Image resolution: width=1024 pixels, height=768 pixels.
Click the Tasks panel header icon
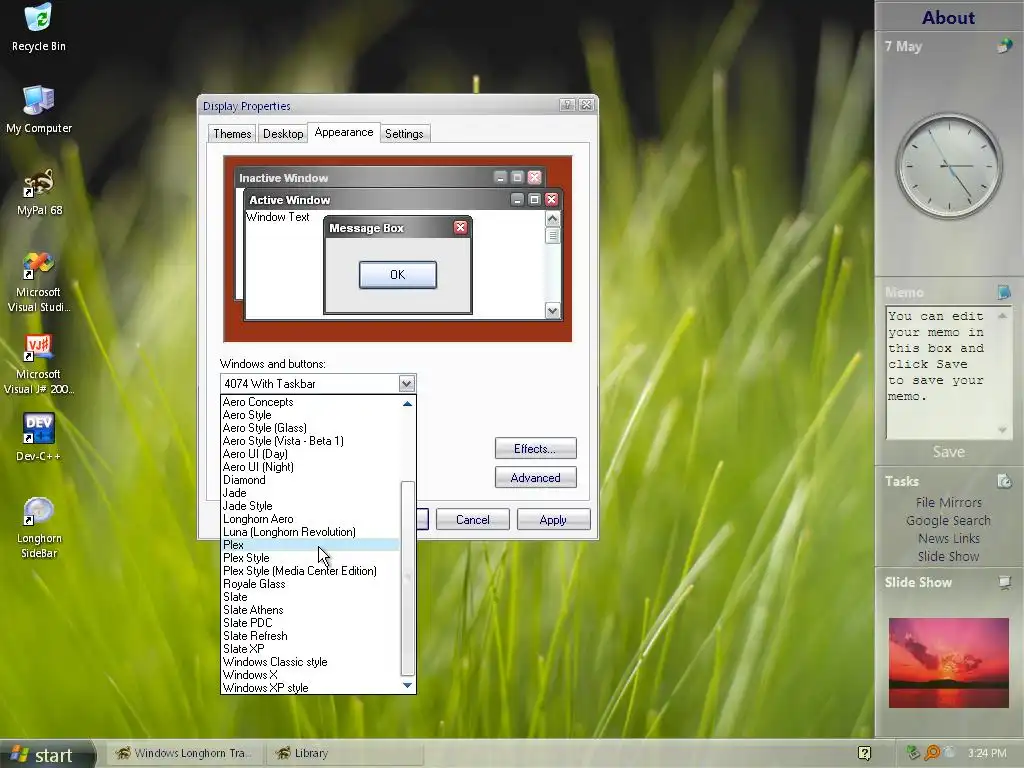coord(1004,481)
